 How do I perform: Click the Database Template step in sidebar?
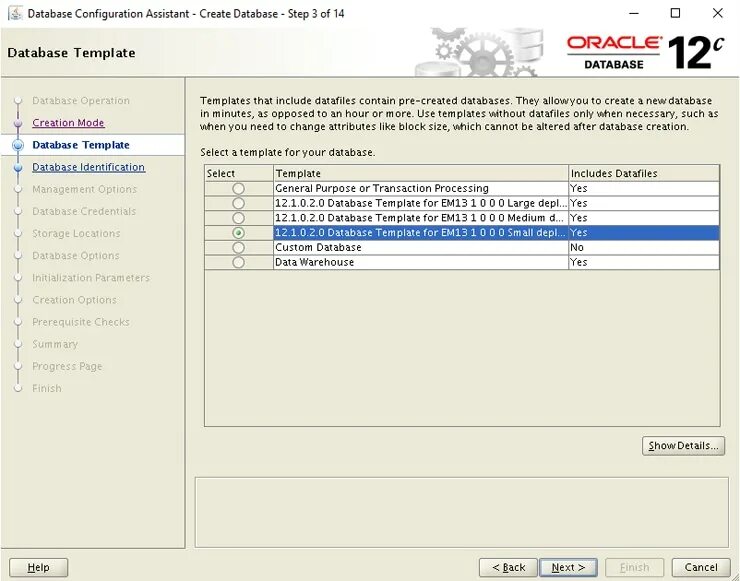click(x=81, y=145)
